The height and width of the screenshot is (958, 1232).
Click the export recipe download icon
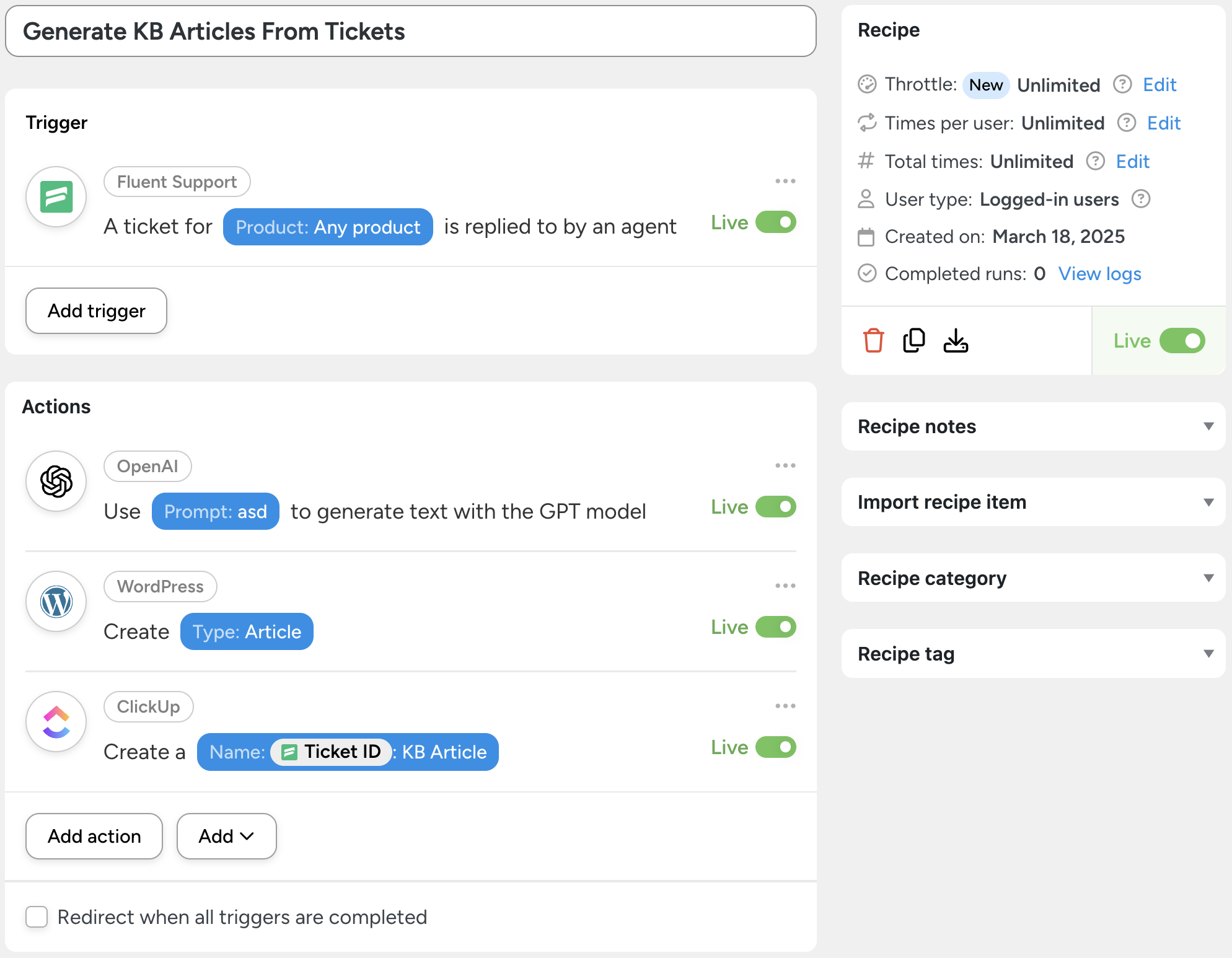point(956,341)
